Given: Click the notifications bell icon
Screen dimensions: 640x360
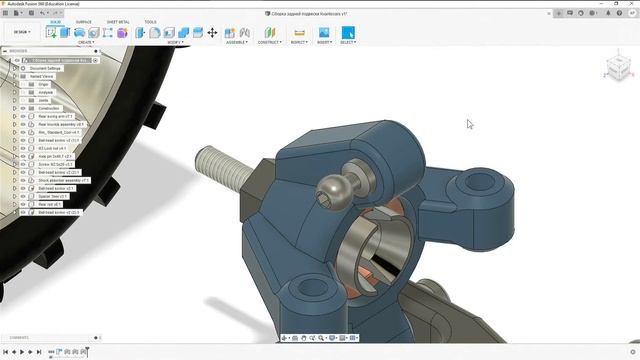Looking at the screenshot, I should (x=608, y=13).
